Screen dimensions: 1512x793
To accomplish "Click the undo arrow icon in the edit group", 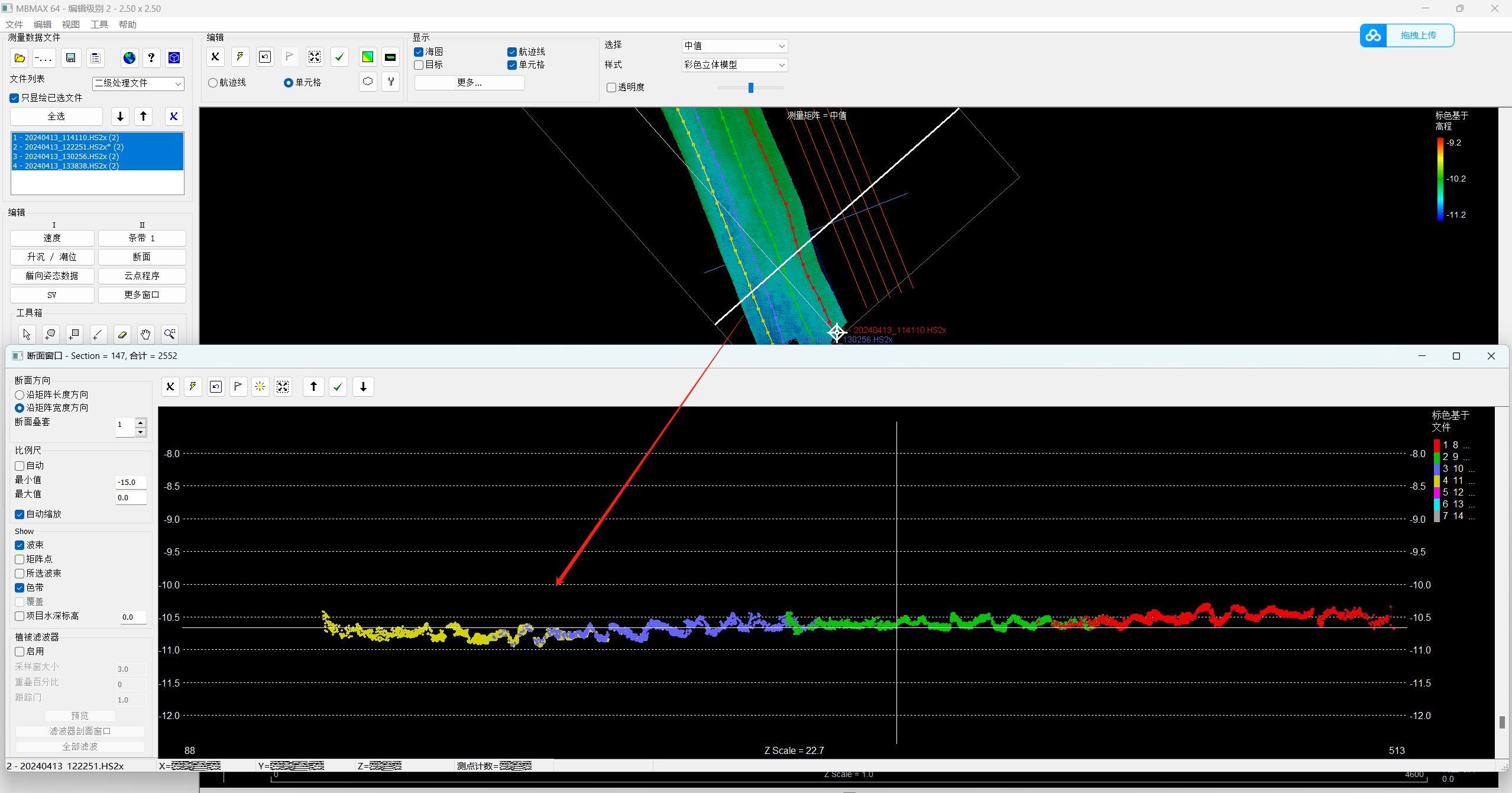I will tap(264, 56).
